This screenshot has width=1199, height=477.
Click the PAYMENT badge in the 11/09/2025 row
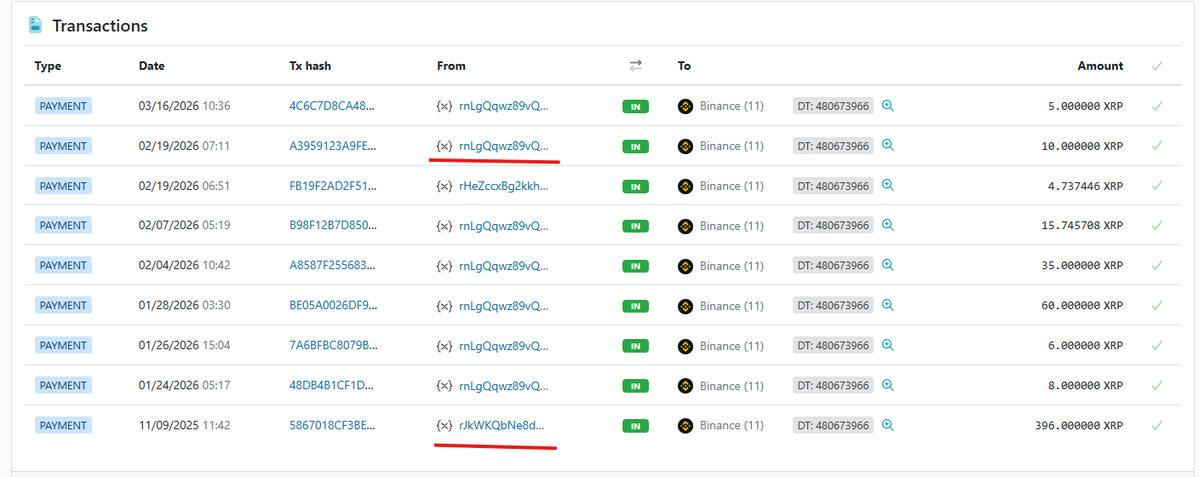pos(63,425)
